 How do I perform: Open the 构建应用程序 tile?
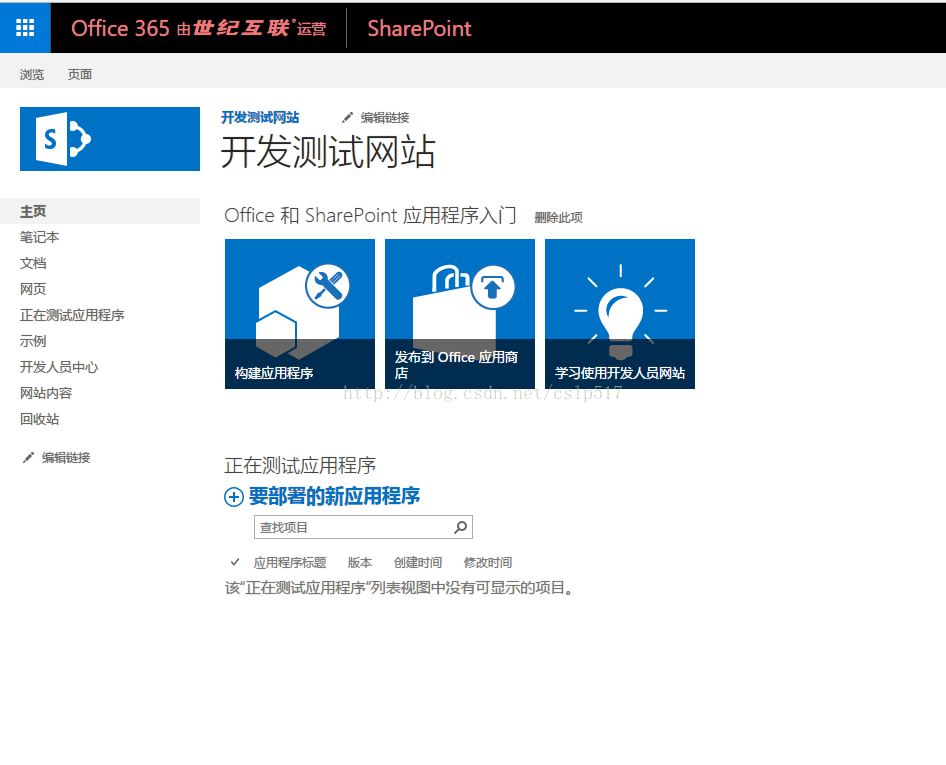(300, 313)
